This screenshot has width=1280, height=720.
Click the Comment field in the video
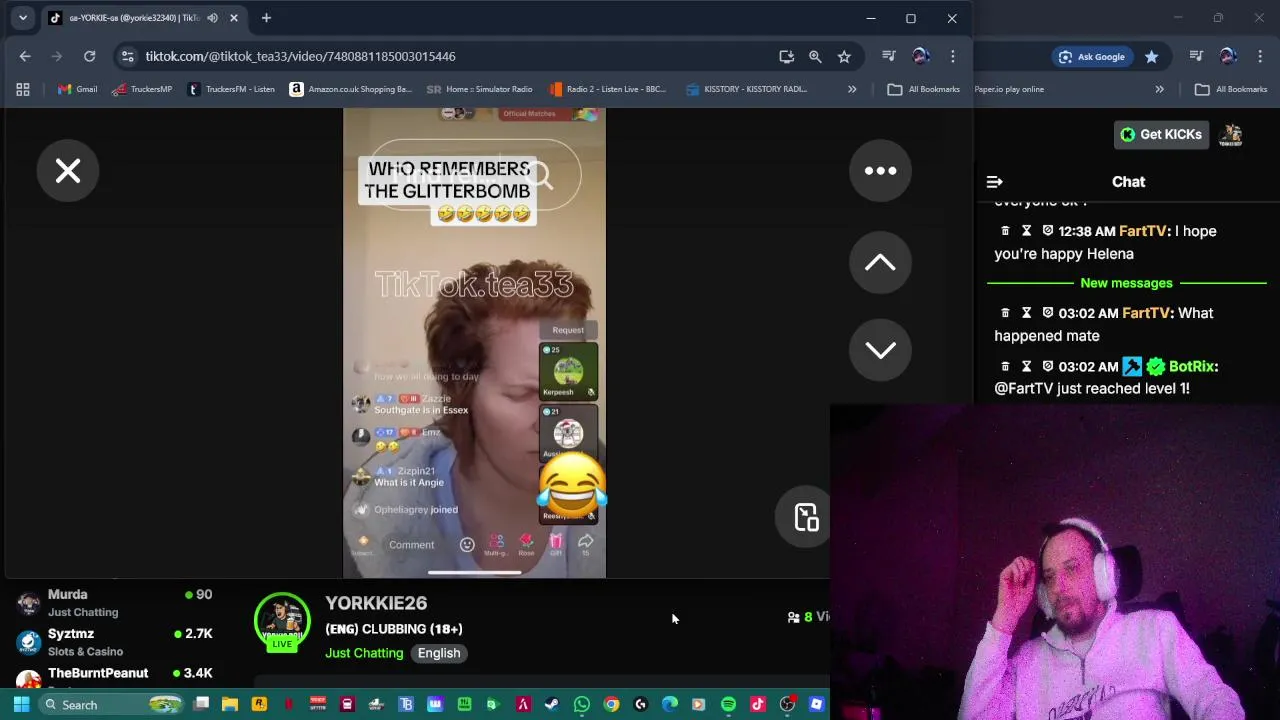pos(412,545)
